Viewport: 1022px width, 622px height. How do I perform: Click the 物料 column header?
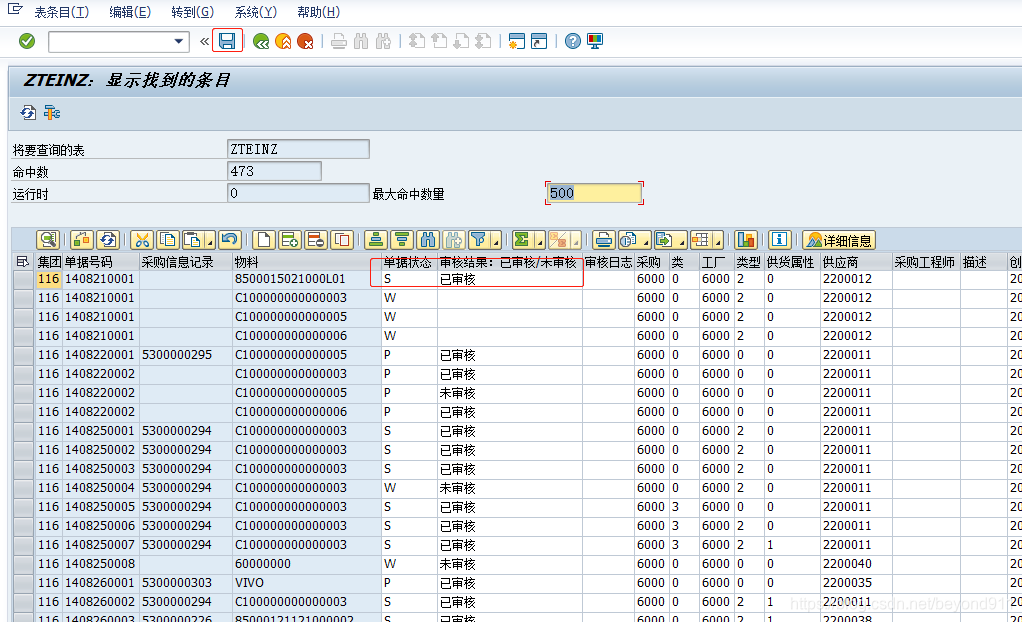point(306,262)
